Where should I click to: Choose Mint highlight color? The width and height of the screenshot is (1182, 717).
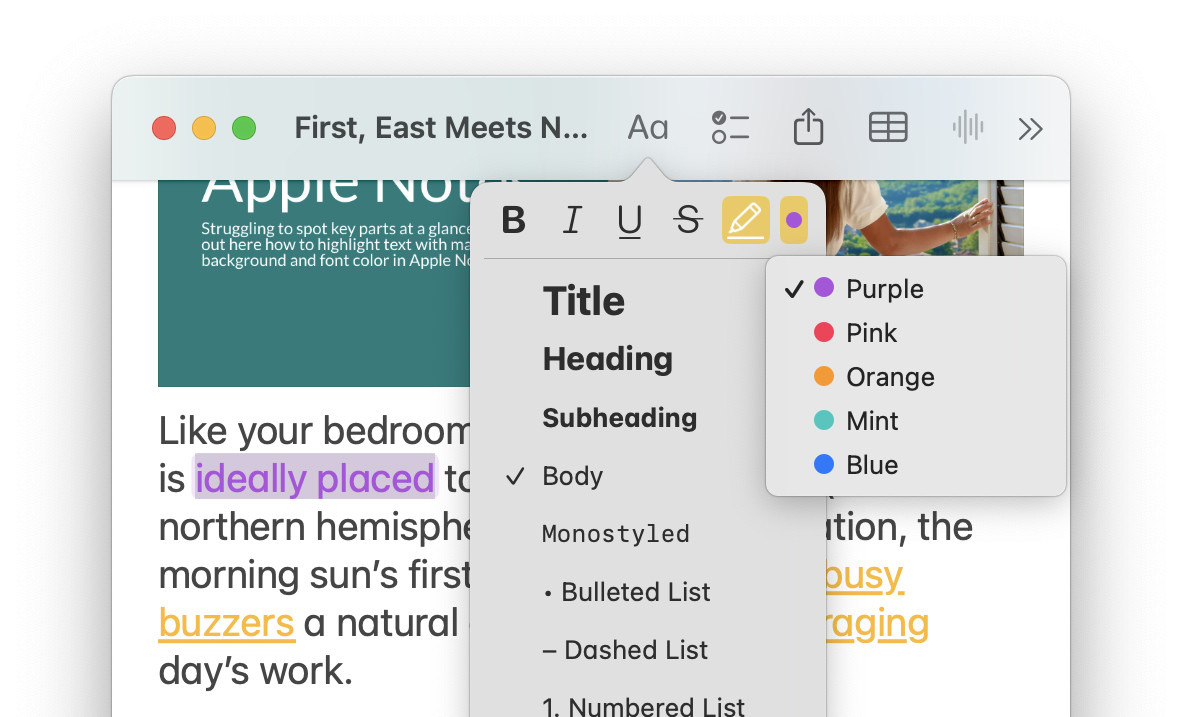(x=915, y=420)
